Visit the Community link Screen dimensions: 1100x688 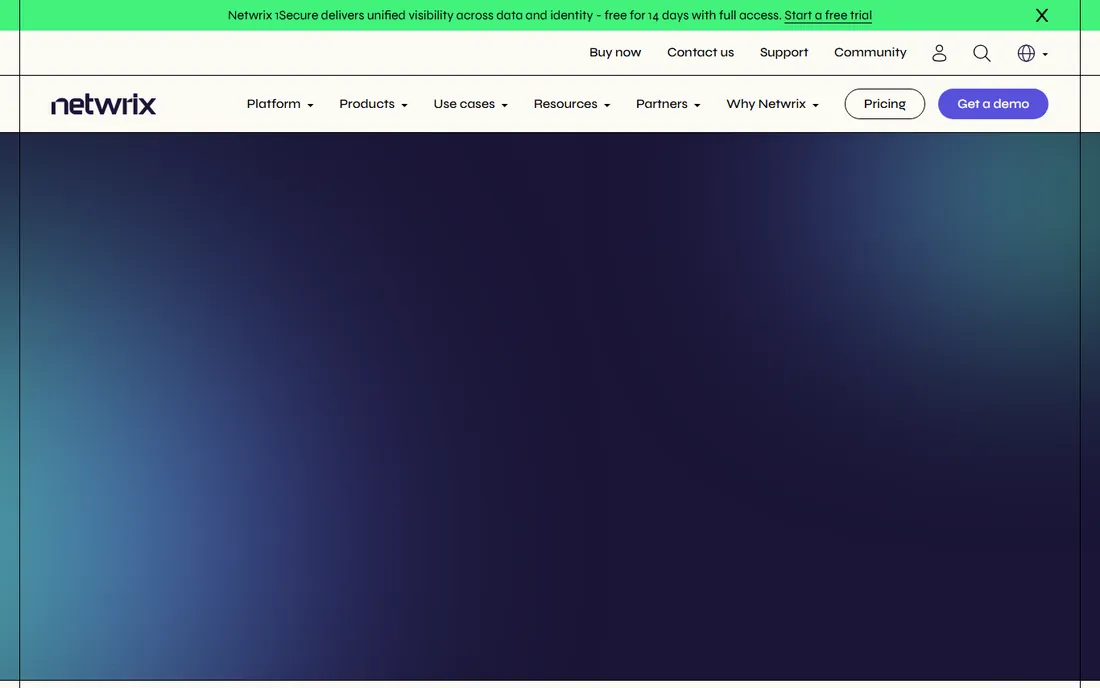pyautogui.click(x=870, y=53)
